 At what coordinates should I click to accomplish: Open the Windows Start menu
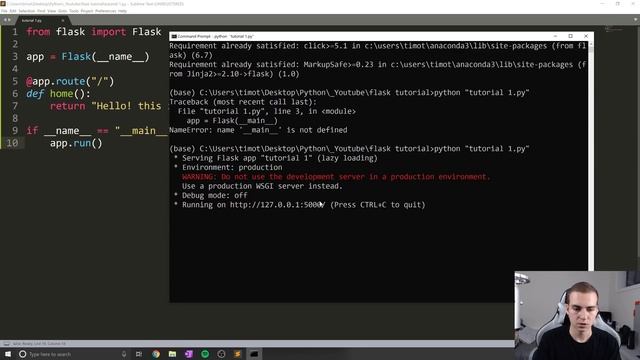(8, 354)
